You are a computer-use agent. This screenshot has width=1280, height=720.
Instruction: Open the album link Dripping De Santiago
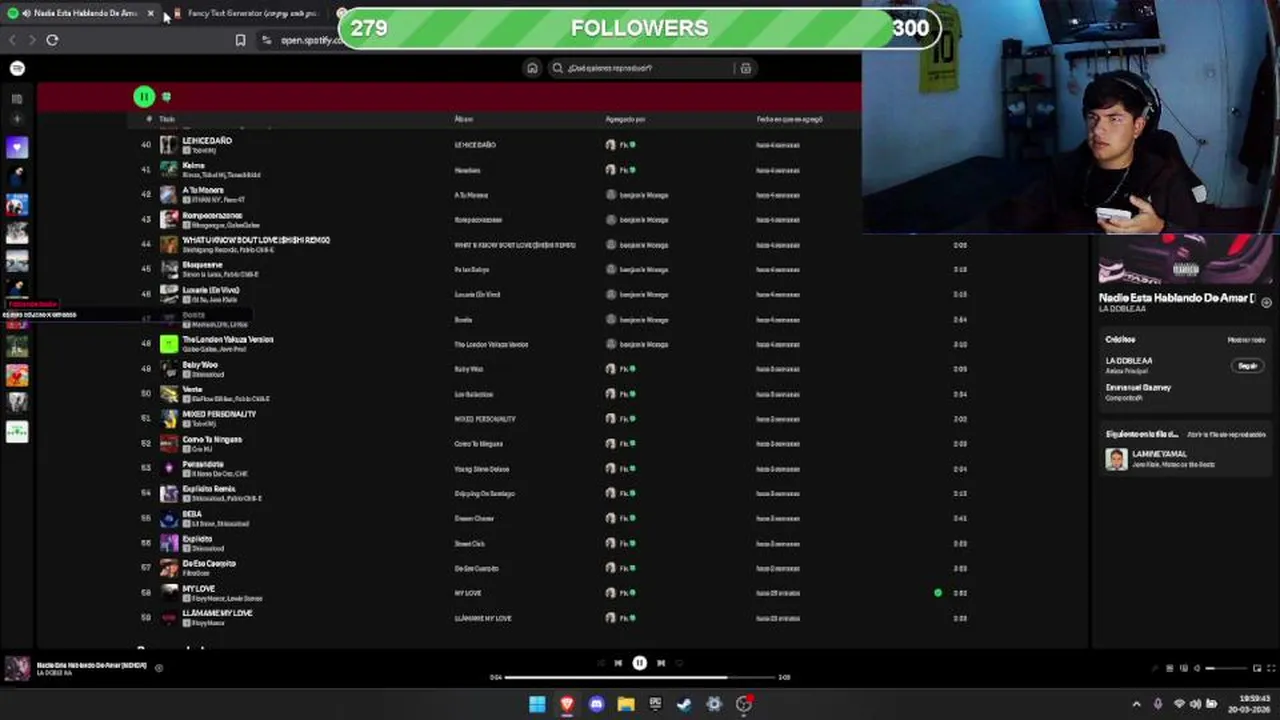(x=484, y=494)
